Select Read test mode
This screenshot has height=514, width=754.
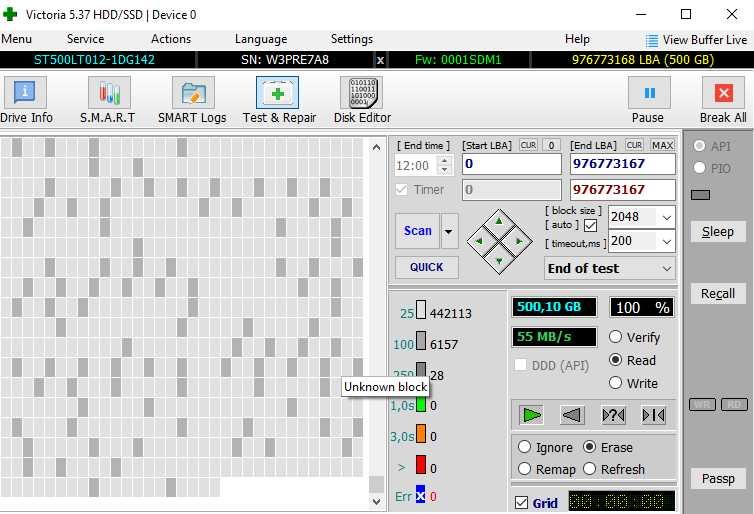point(616,360)
